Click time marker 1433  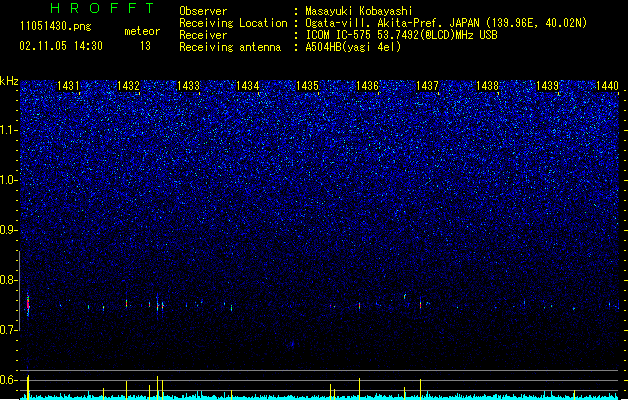tap(188, 85)
